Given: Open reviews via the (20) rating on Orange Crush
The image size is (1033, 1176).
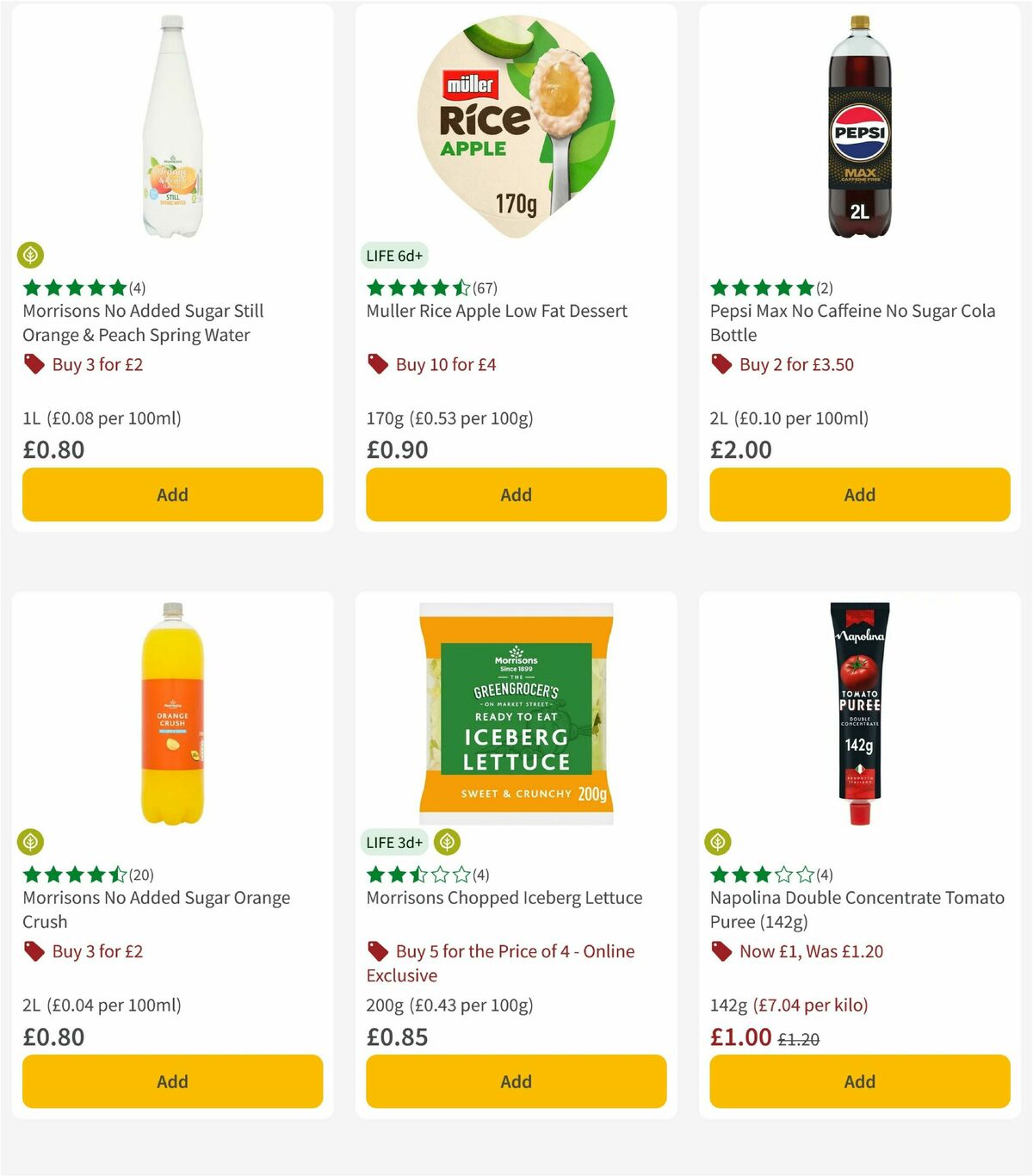Looking at the screenshot, I should [143, 875].
